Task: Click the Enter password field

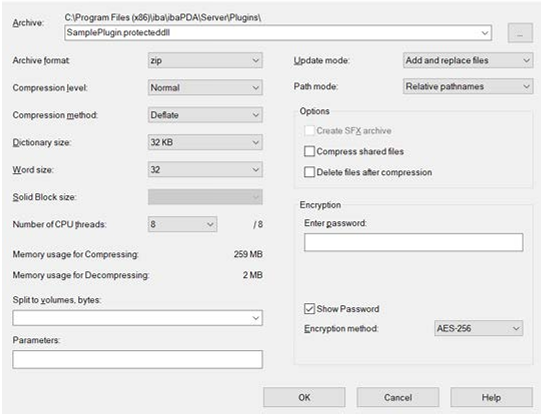Action: coord(413,242)
